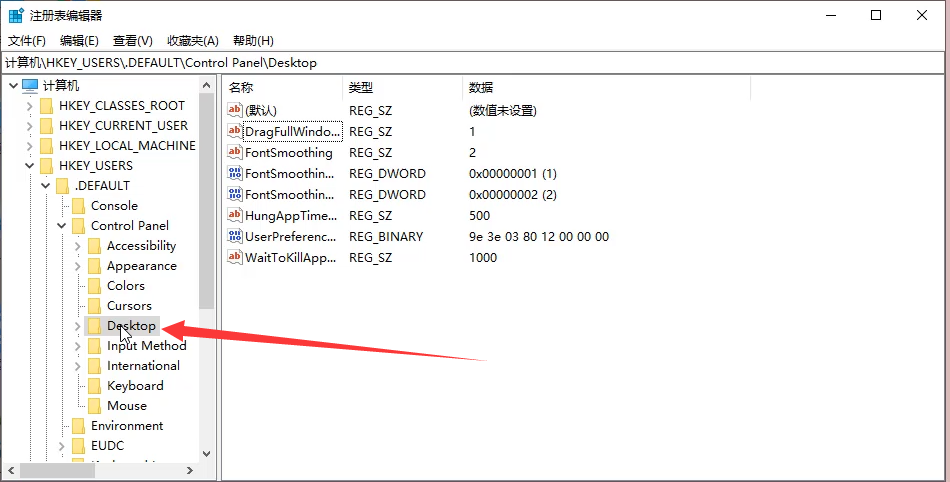Click the data cell showing 500
The image size is (950, 482).
(x=479, y=216)
